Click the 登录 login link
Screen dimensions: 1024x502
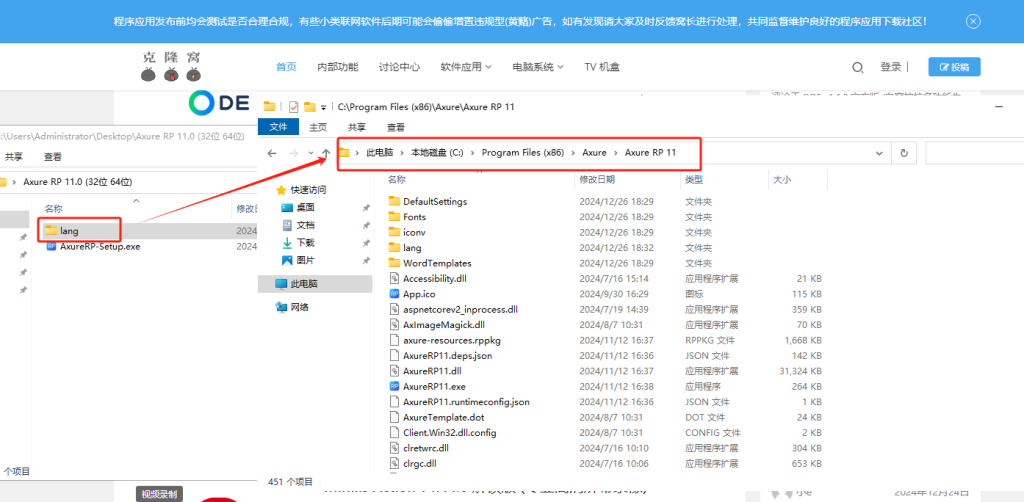pyautogui.click(x=891, y=67)
